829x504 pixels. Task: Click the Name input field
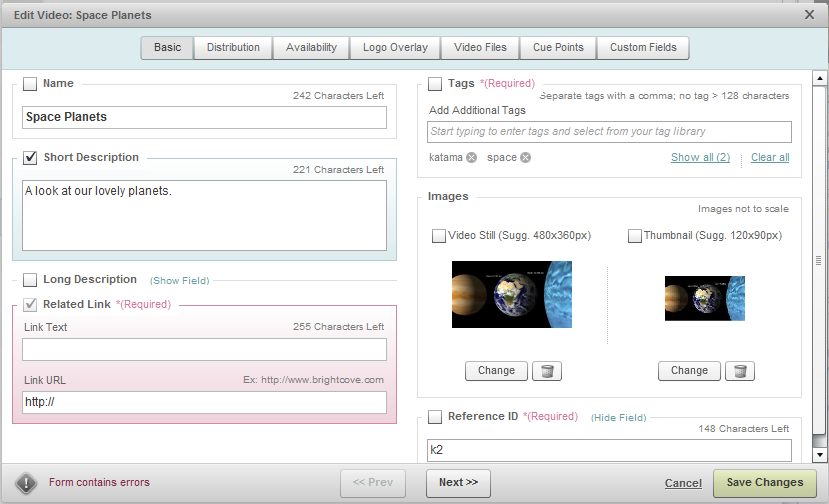click(x=204, y=117)
